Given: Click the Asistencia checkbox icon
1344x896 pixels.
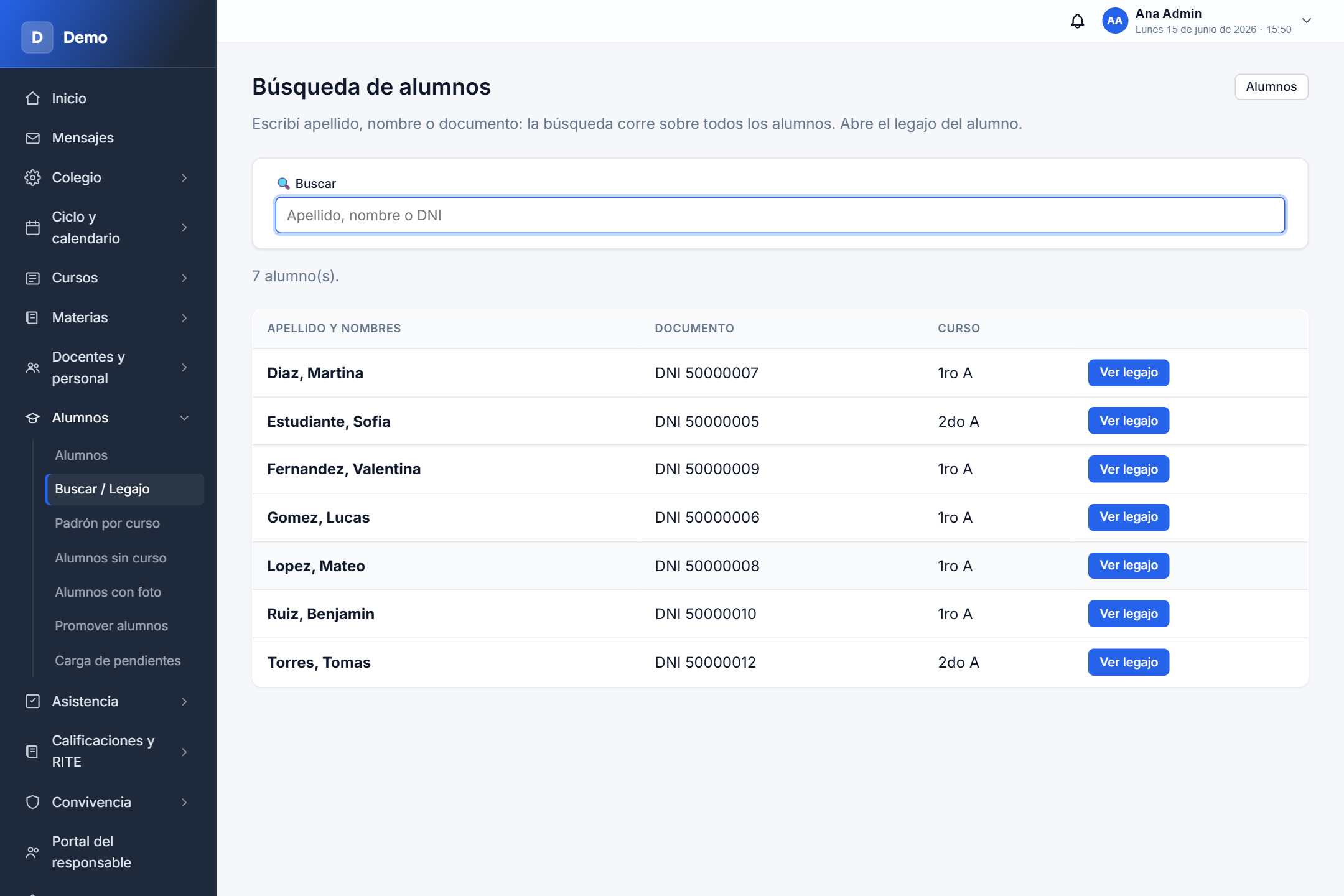Looking at the screenshot, I should click(32, 701).
